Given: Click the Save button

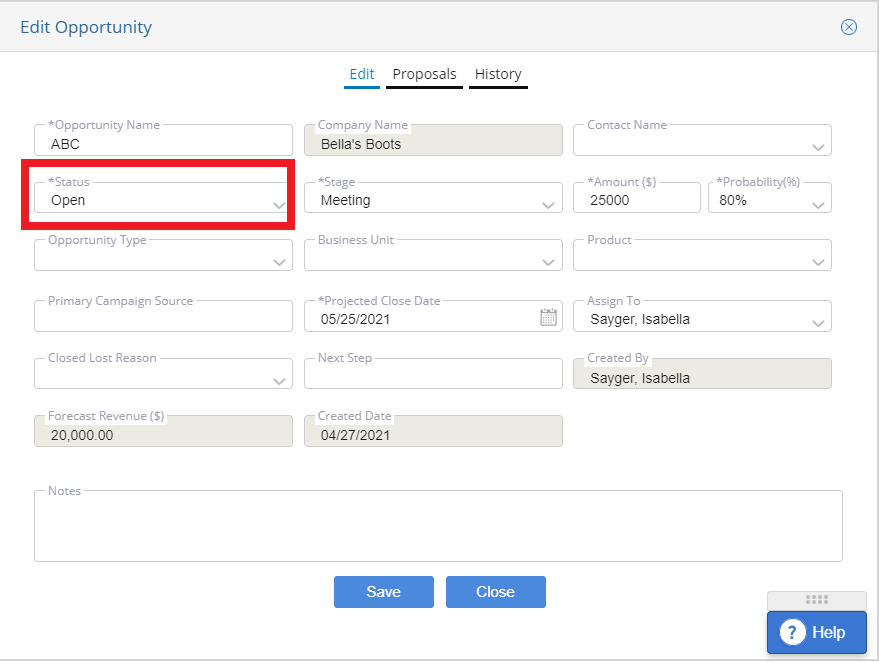Looking at the screenshot, I should (x=383, y=592).
